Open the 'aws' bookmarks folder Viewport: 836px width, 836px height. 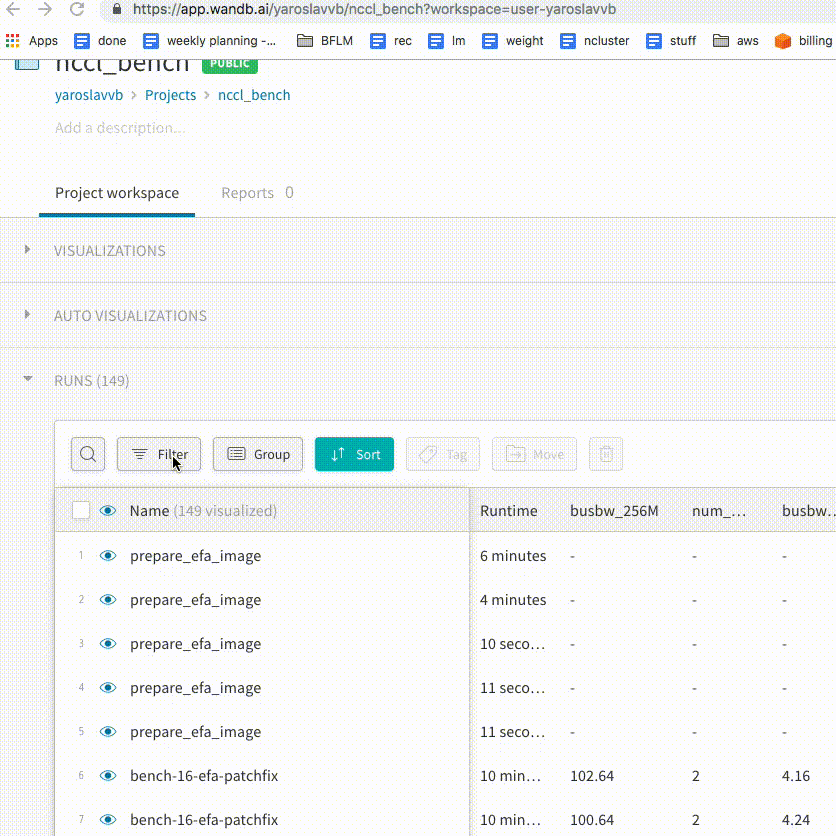tap(736, 41)
